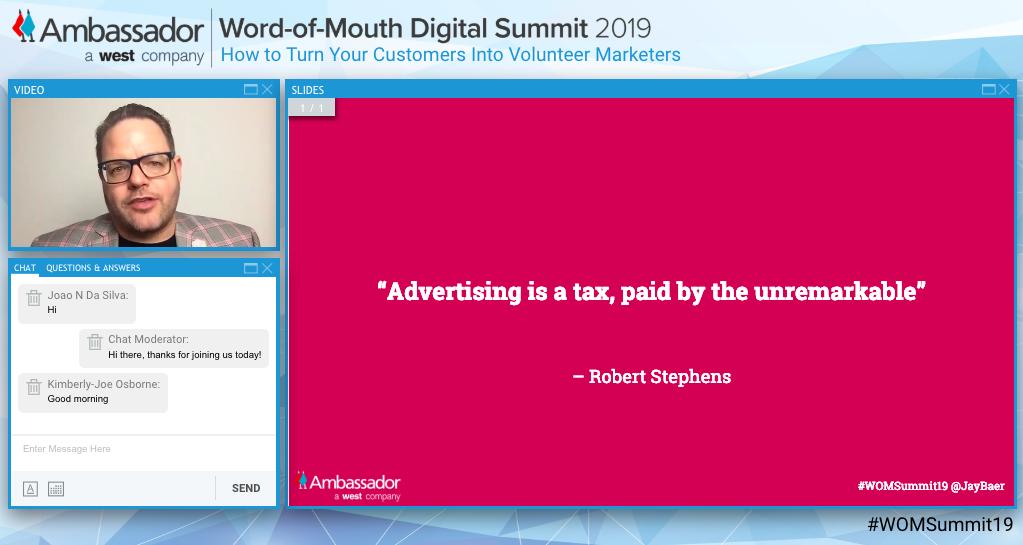Close the Slides panel

click(1004, 89)
